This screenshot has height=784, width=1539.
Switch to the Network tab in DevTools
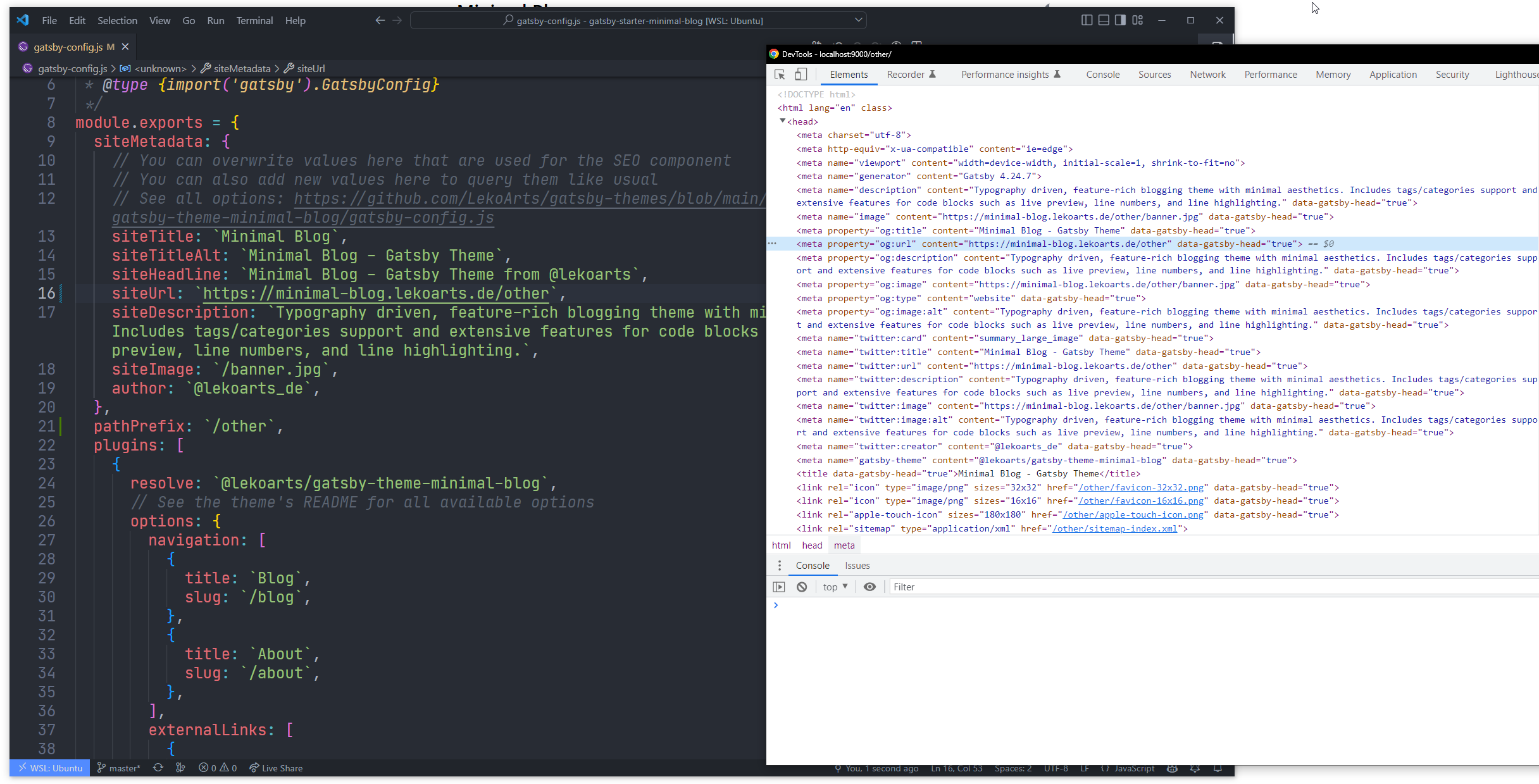pyautogui.click(x=1207, y=74)
